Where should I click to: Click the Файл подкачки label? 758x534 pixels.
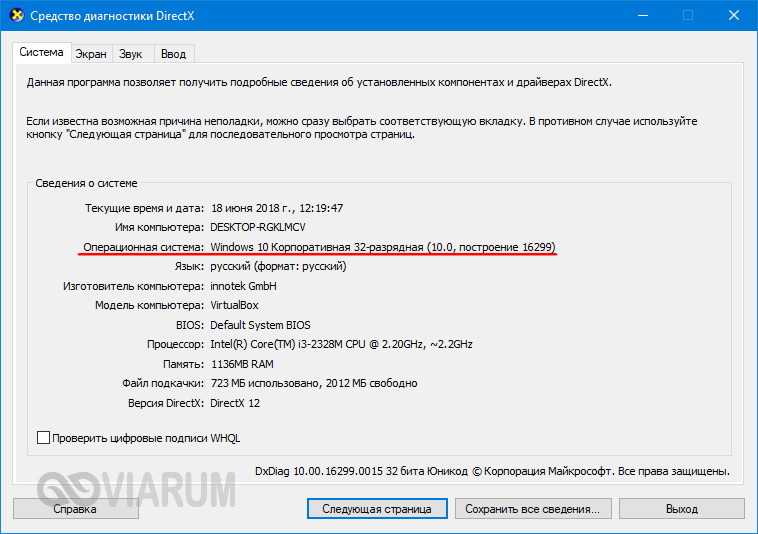163,383
